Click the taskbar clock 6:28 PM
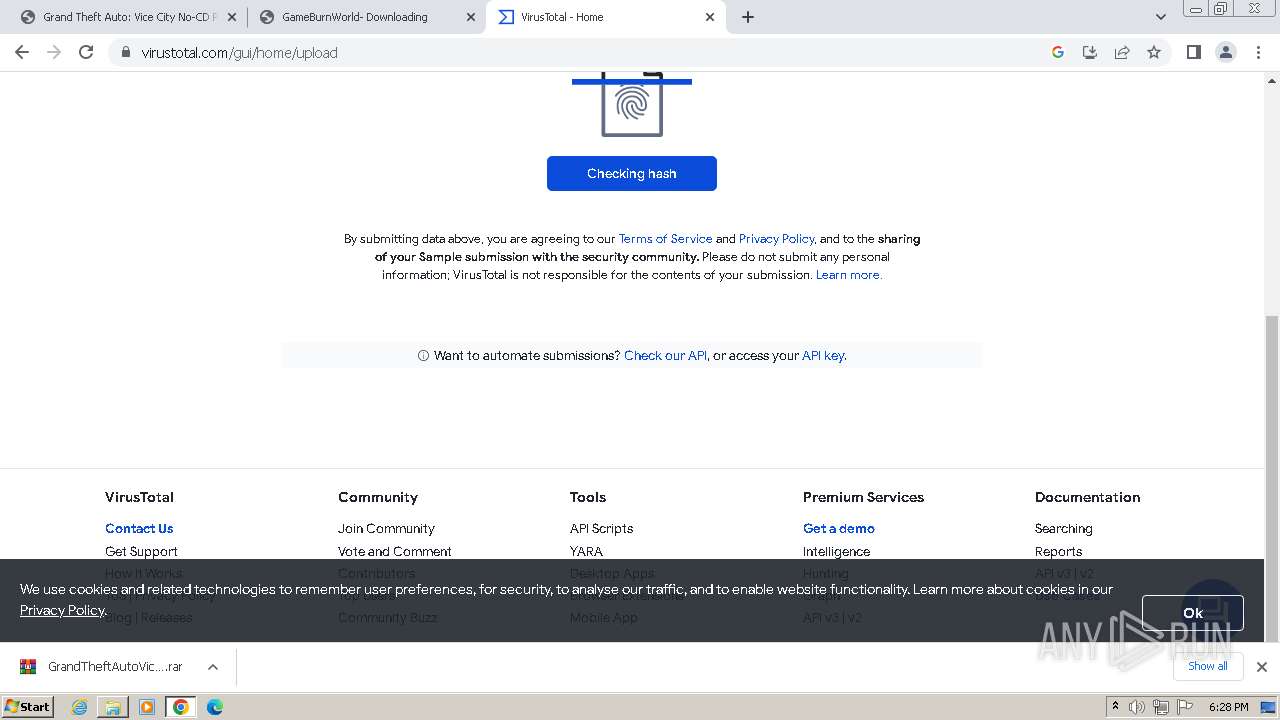The height and width of the screenshot is (720, 1280). [x=1228, y=707]
